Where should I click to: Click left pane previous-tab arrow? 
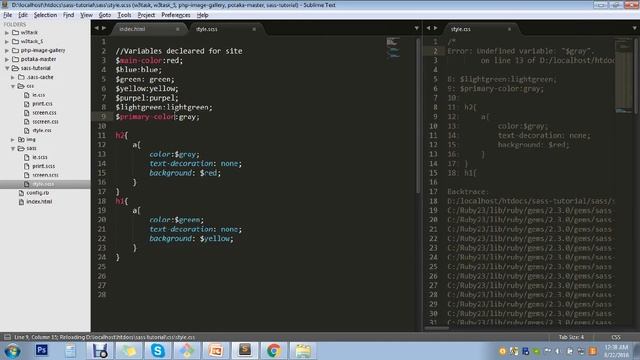pos(97,28)
